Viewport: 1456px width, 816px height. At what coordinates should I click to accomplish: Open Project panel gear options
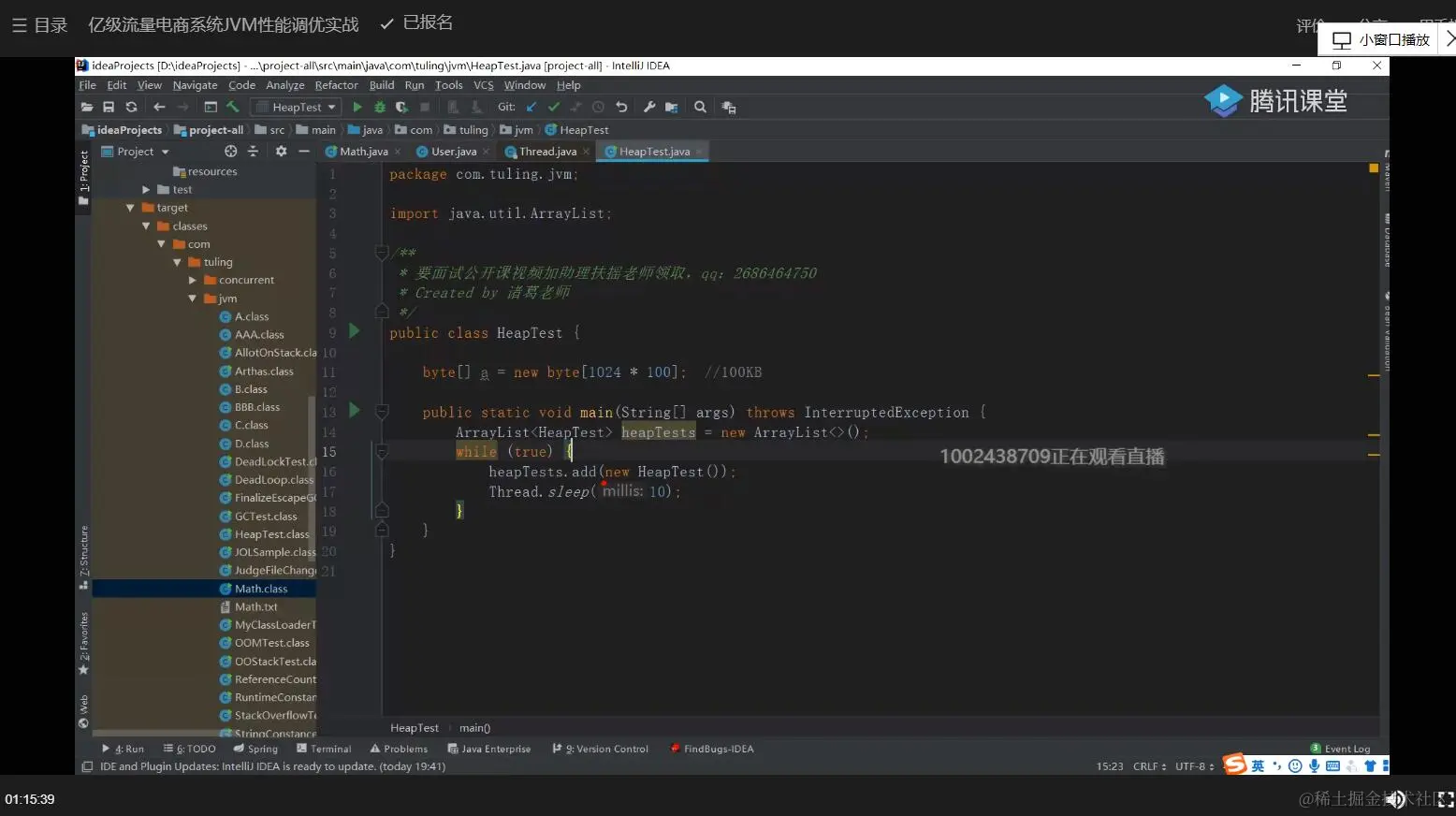(281, 152)
